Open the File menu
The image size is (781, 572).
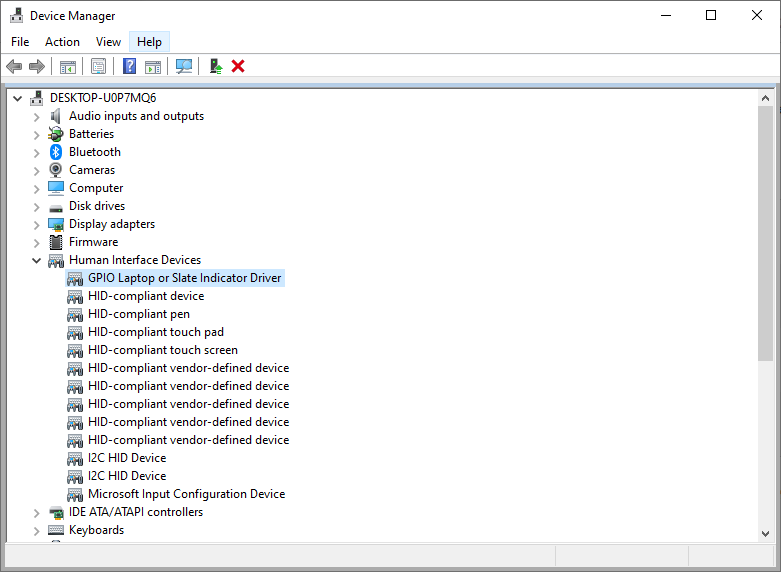[20, 41]
